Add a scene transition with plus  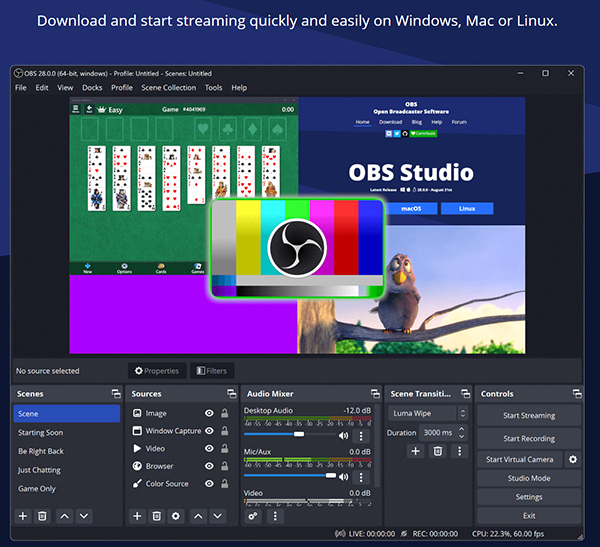416,451
